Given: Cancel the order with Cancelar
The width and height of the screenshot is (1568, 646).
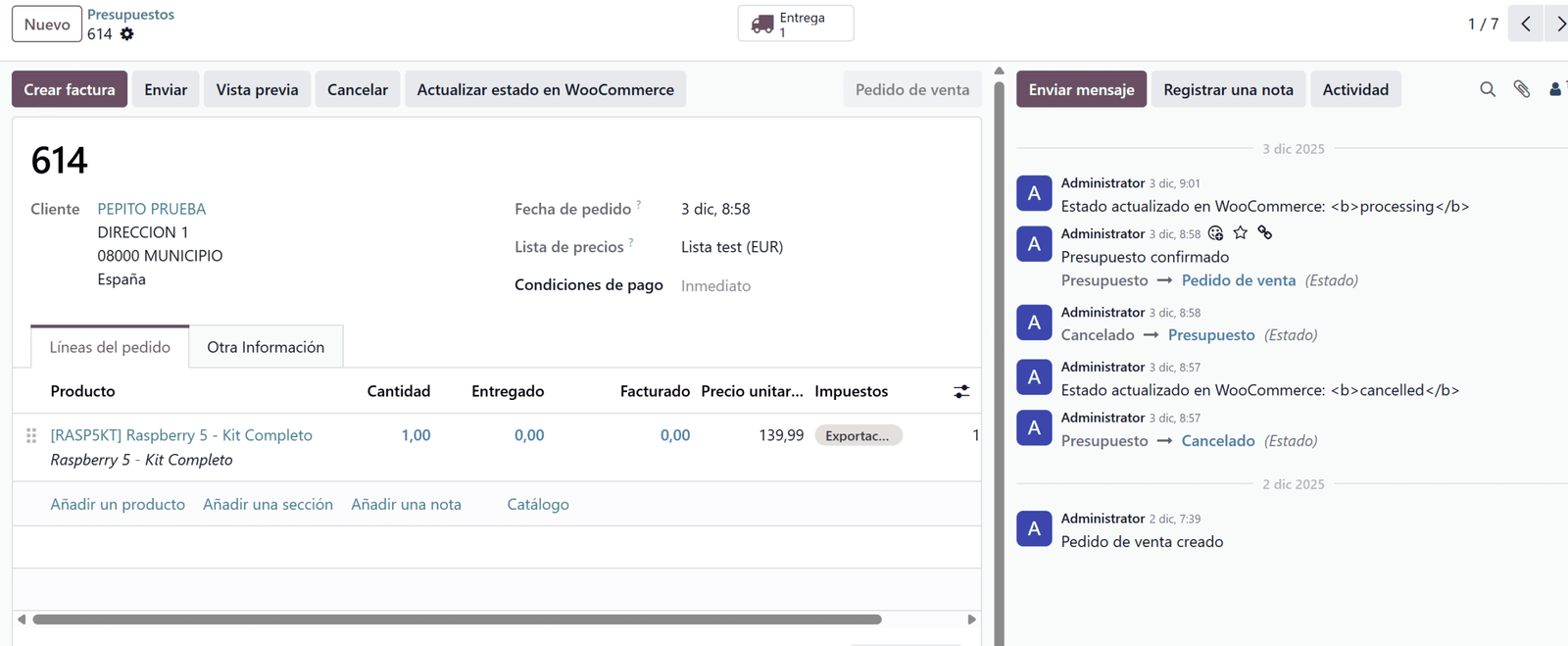Looking at the screenshot, I should (358, 89).
